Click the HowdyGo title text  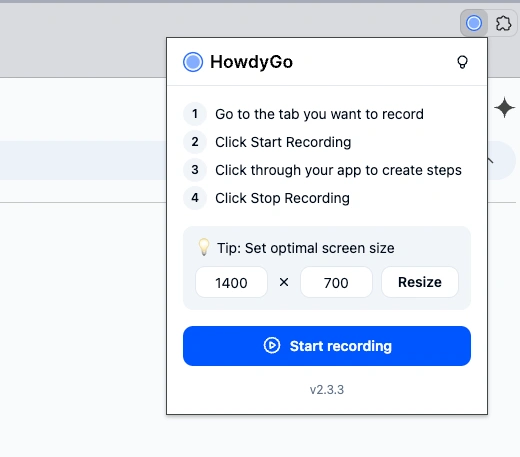click(x=251, y=62)
